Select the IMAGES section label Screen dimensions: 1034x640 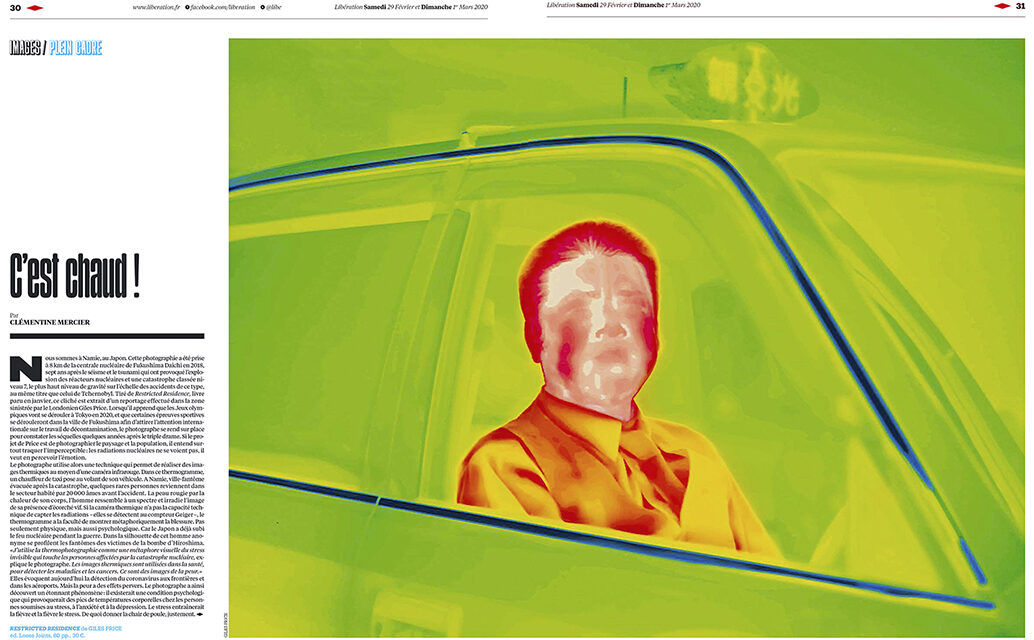point(25,48)
